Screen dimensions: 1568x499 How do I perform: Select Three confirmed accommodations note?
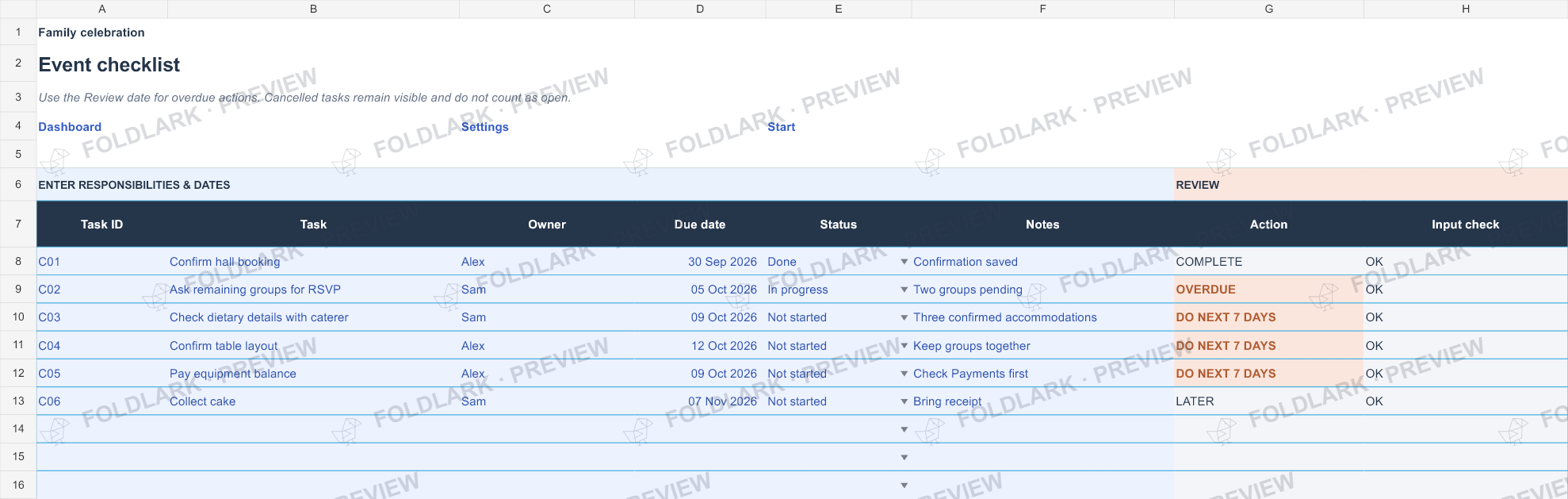(1042, 317)
